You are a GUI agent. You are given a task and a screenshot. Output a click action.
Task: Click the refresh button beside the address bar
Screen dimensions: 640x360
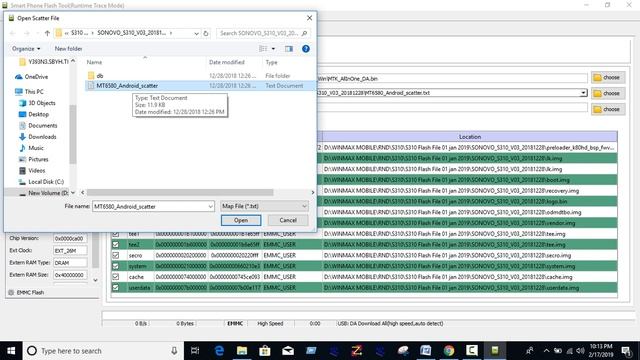pos(206,33)
